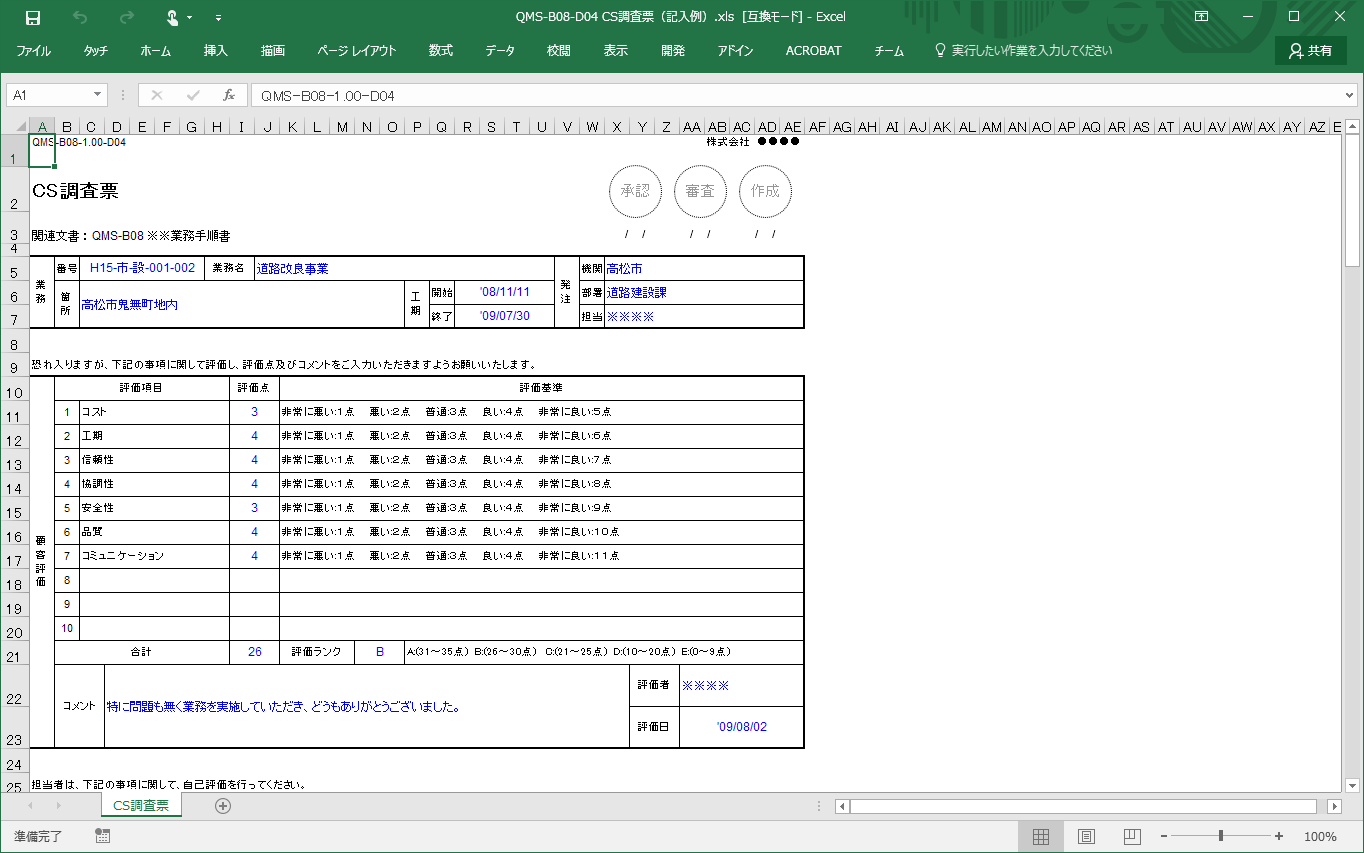Viewport: 1364px width, 853px height.
Task: Click the 共有 share button
Action: coord(1310,51)
